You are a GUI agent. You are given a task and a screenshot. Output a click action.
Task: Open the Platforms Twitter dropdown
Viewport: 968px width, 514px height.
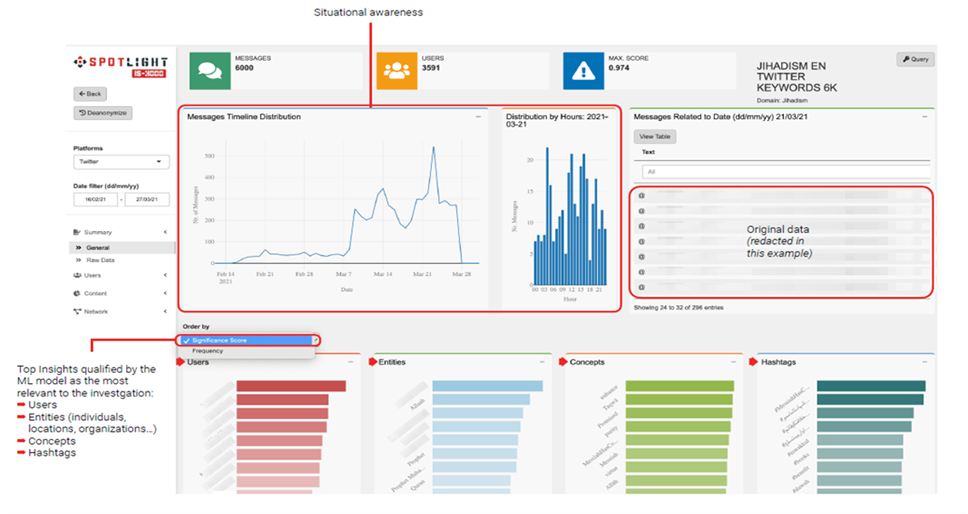tap(121, 162)
